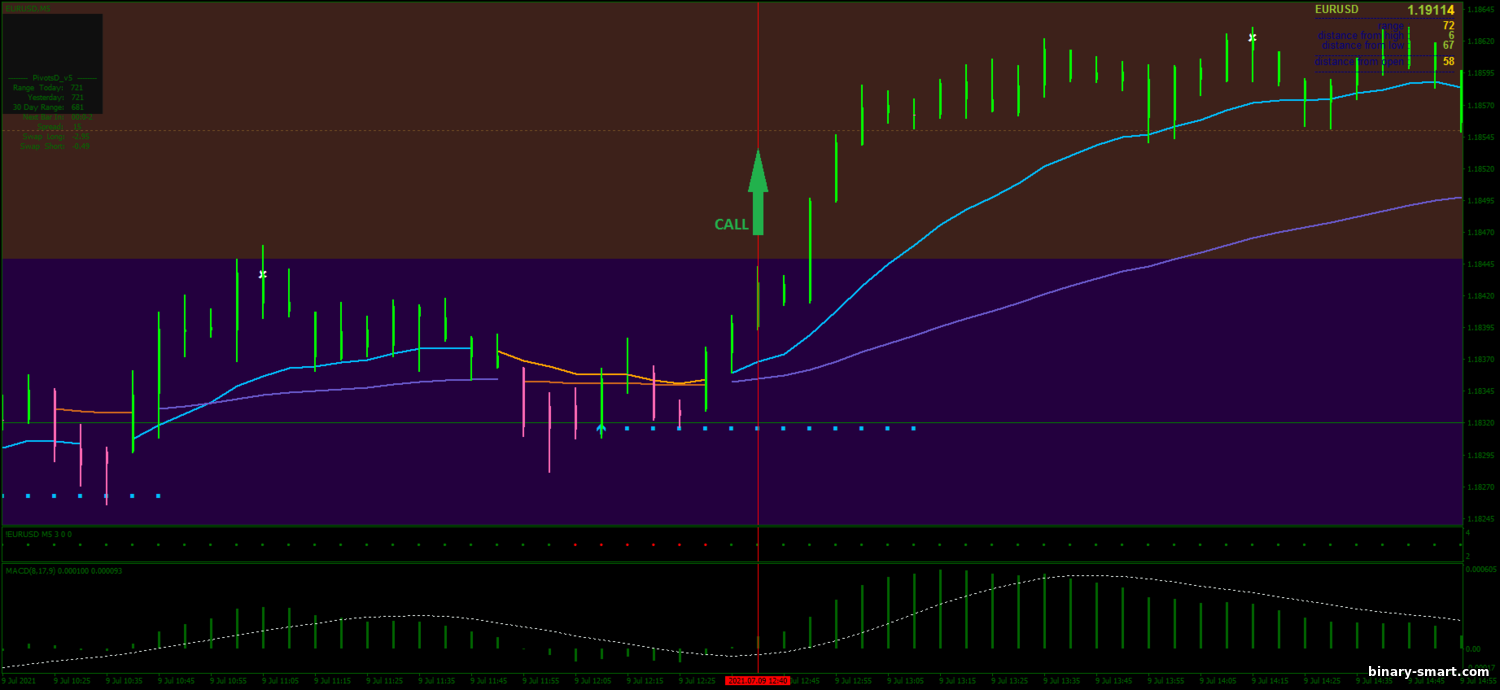Image resolution: width=1500 pixels, height=690 pixels.
Task: Click the EURUSD symbol label in top-right panel
Action: click(x=1336, y=10)
